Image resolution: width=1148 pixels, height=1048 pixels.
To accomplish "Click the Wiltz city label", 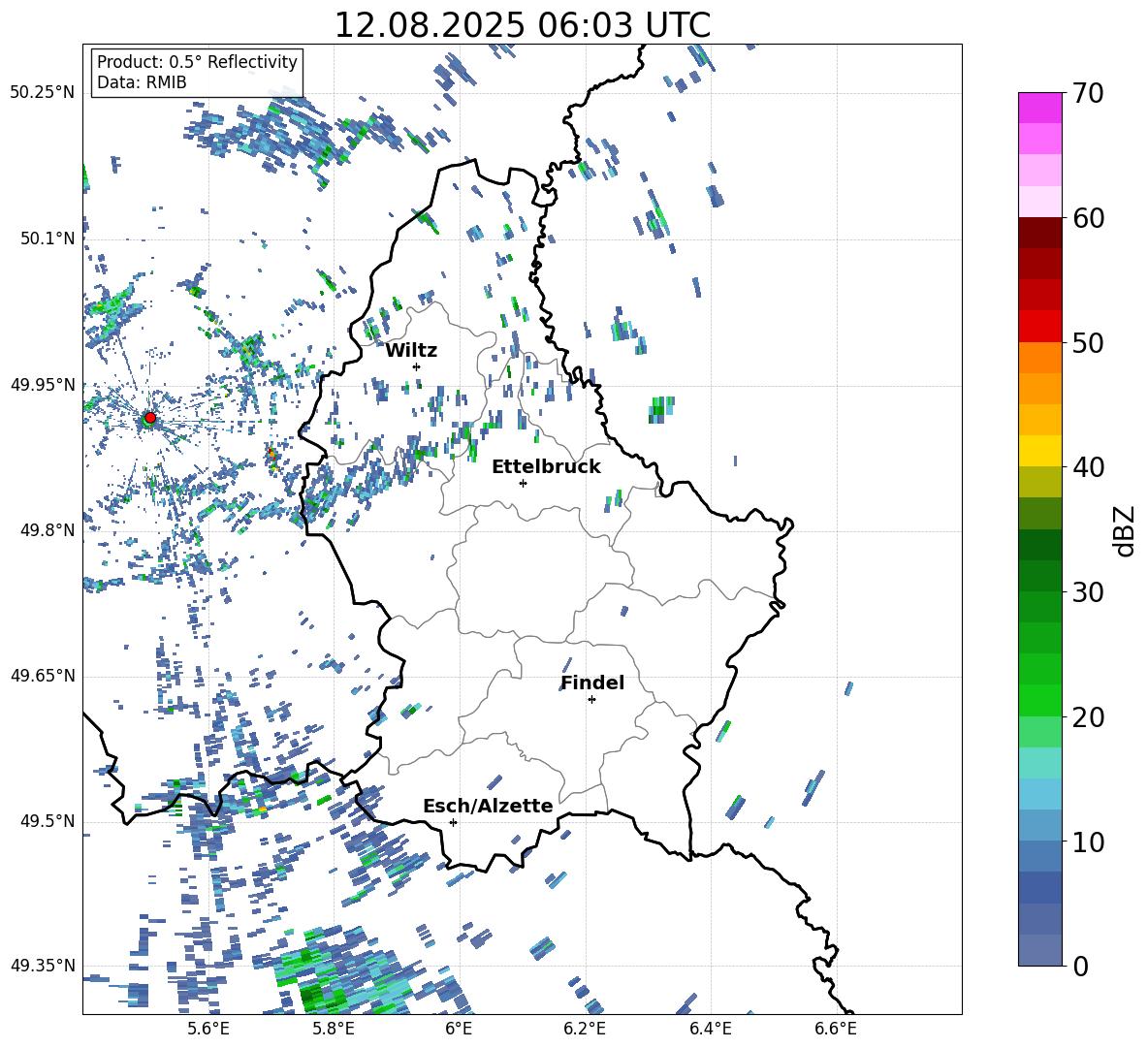I will click(x=411, y=351).
